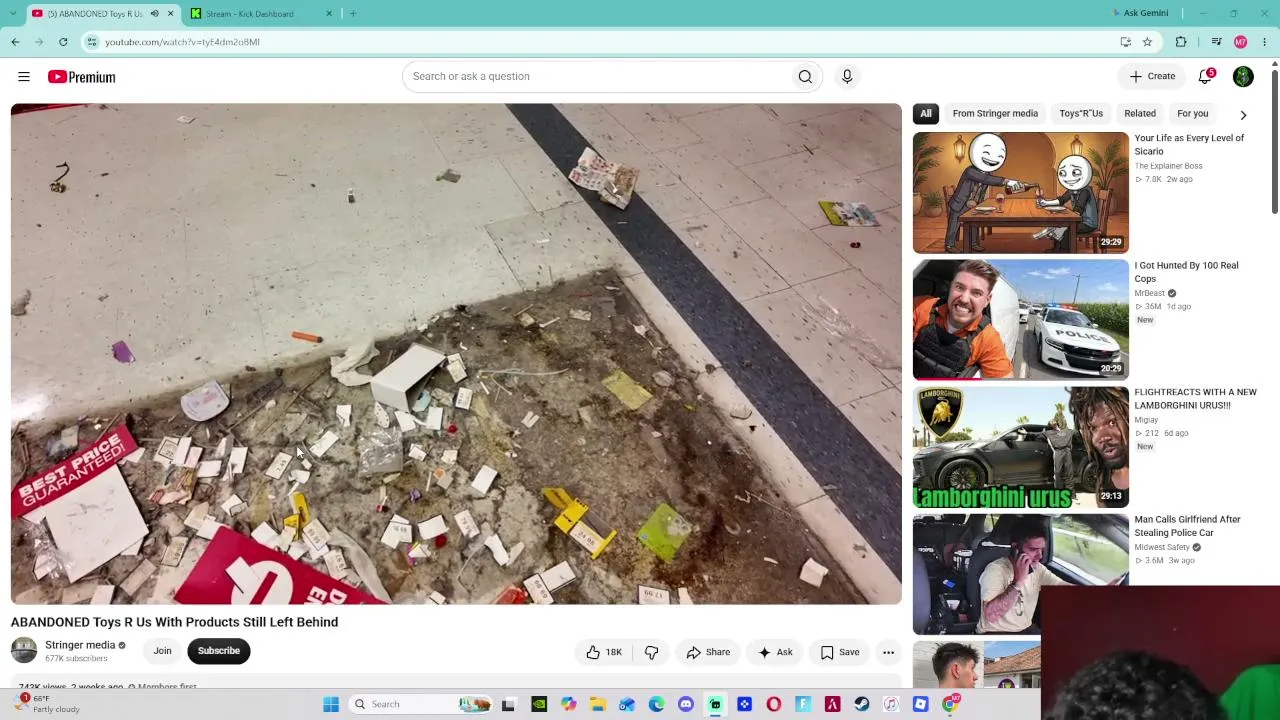This screenshot has width=1280, height=720.
Task: Bookmark this page with the star
Action: coord(1147,42)
